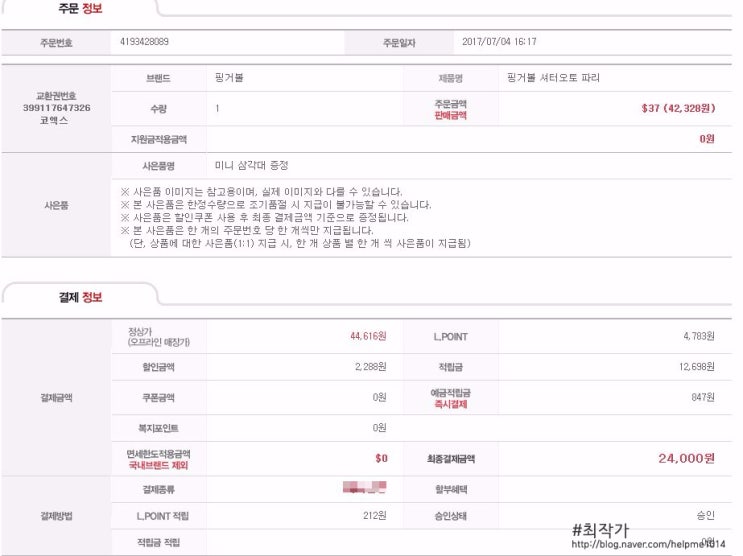The height and width of the screenshot is (556, 743).
Task: Click the 승인상태 label
Action: 450,516
